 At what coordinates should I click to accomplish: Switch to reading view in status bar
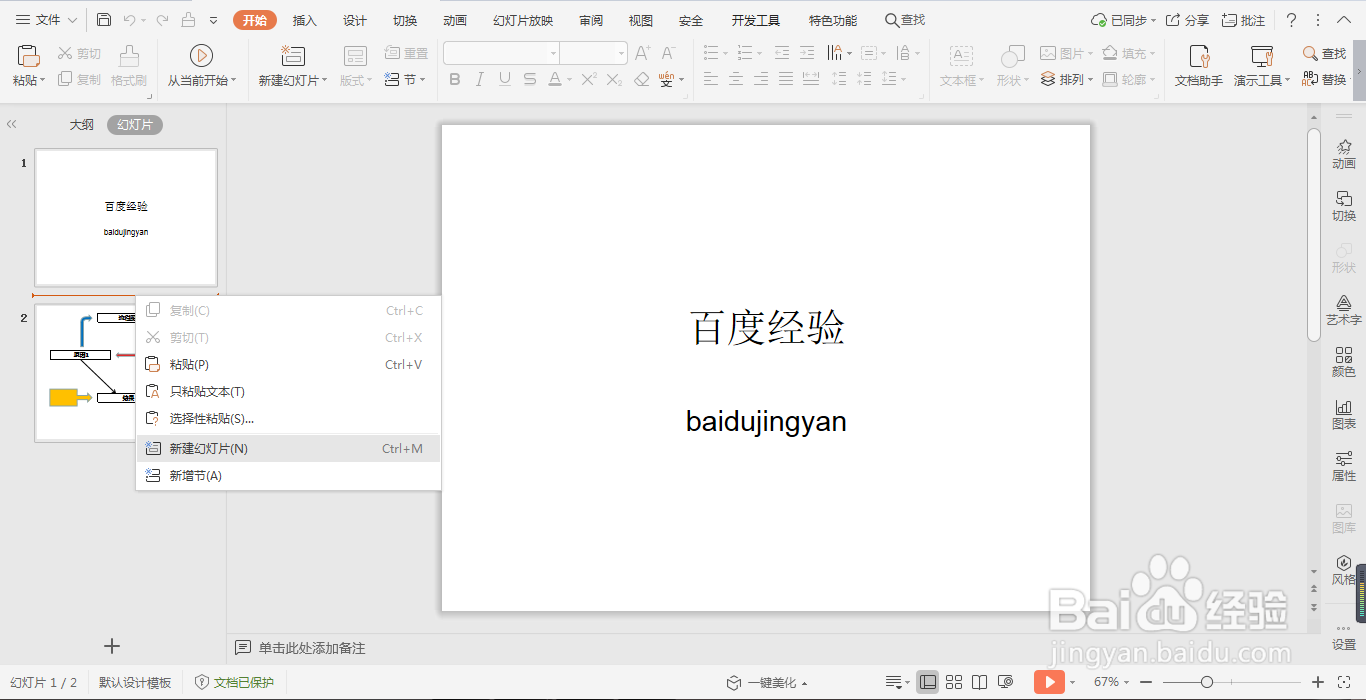tap(980, 682)
